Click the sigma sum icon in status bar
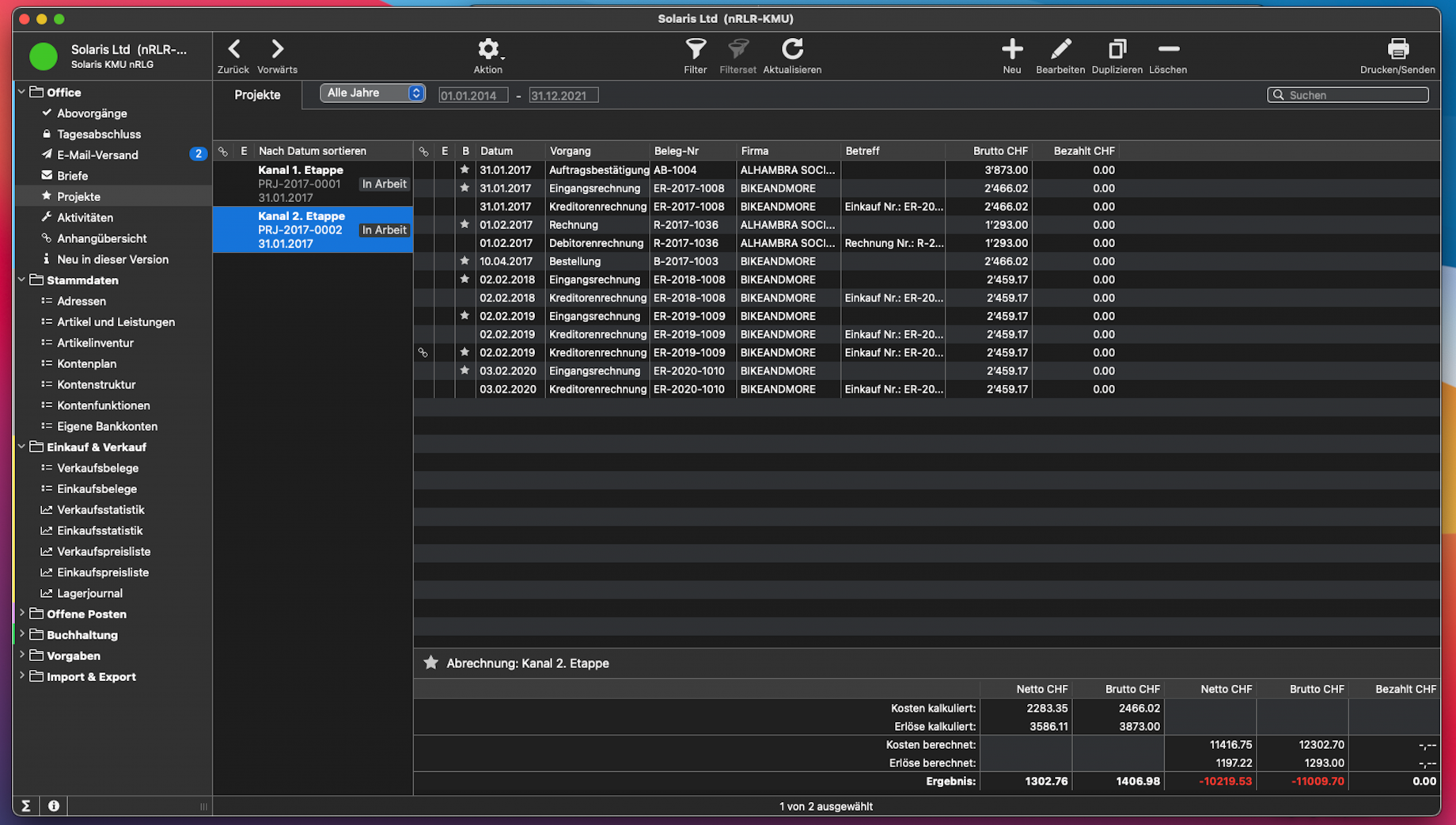This screenshot has height=825, width=1456. tap(26, 805)
